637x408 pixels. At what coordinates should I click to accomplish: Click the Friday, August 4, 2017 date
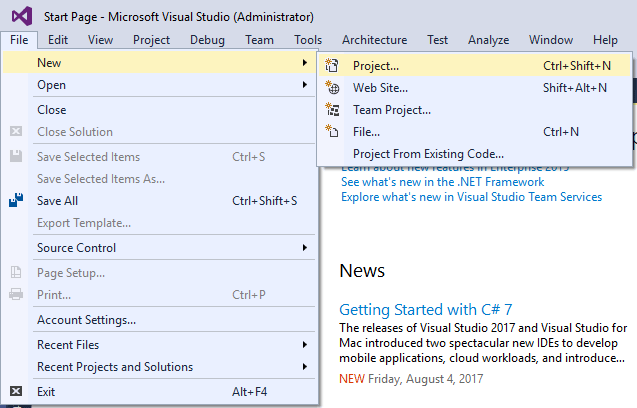pos(425,379)
